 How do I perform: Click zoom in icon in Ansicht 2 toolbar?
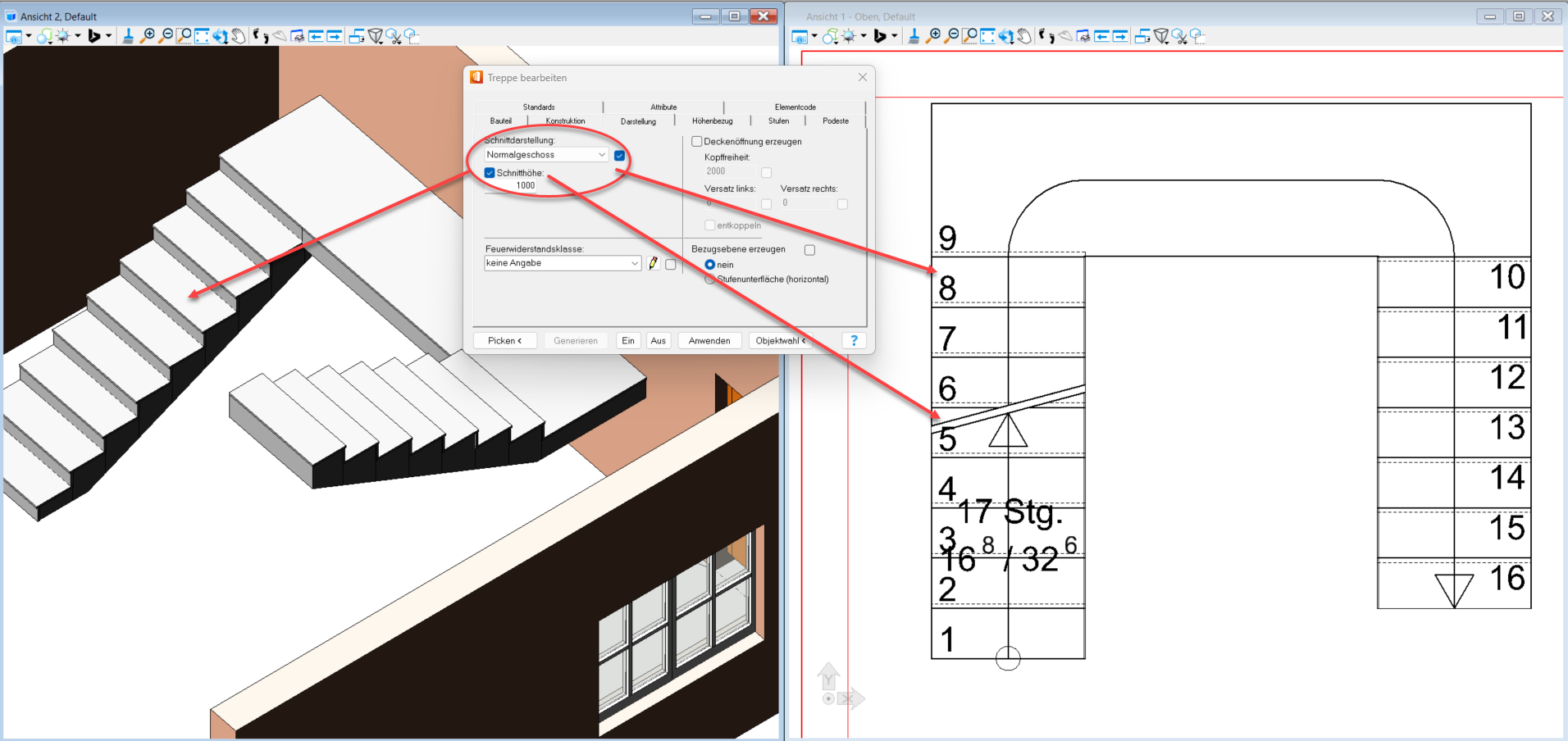point(148,36)
